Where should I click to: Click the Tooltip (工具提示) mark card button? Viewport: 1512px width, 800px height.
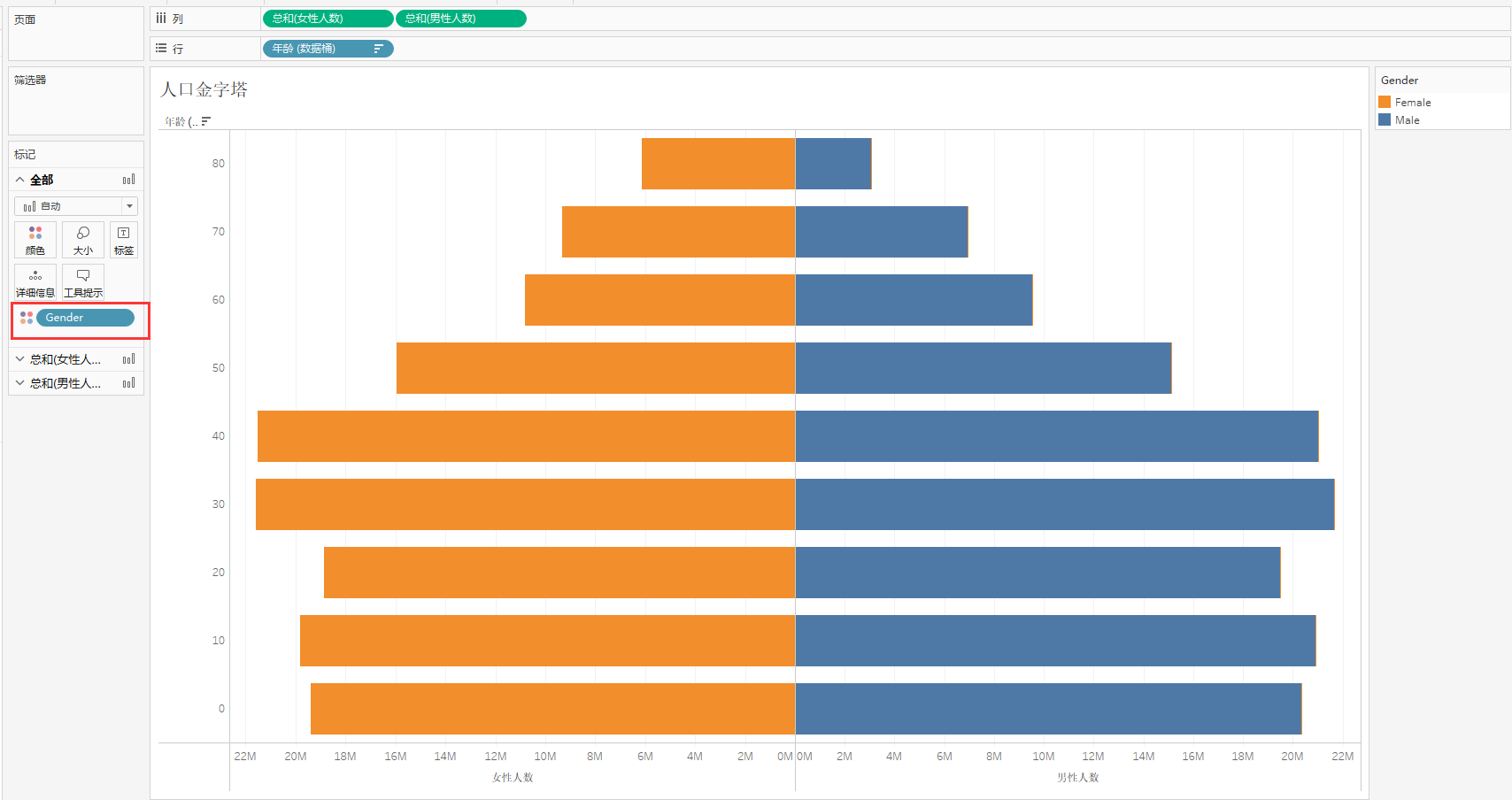[x=83, y=282]
